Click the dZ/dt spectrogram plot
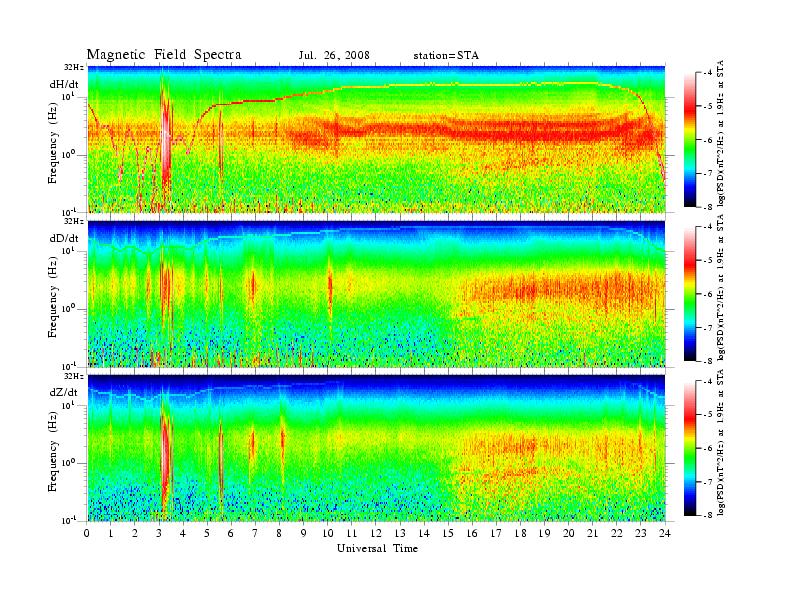This screenshot has height=612, width=792. [x=376, y=448]
